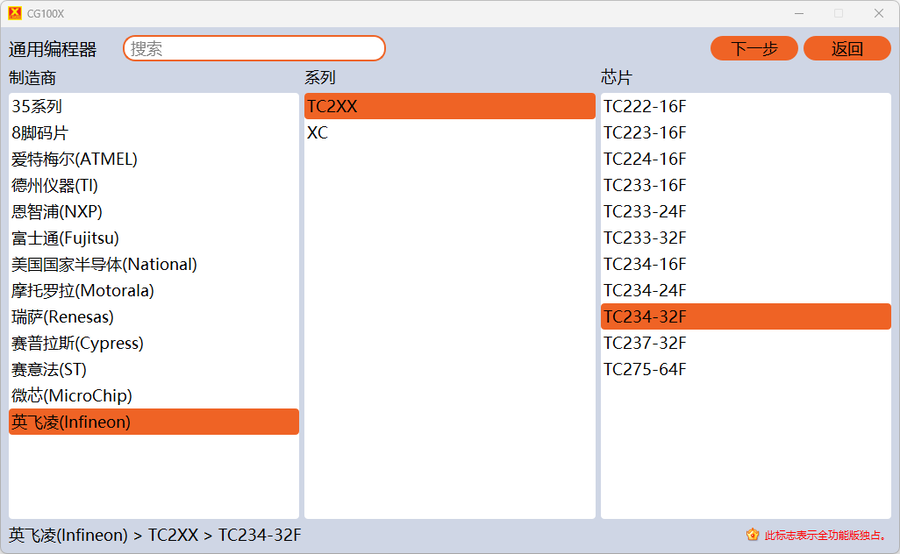Select 8脚码片 in manufacturer list
Image resolution: width=900 pixels, height=554 pixels.
click(40, 132)
